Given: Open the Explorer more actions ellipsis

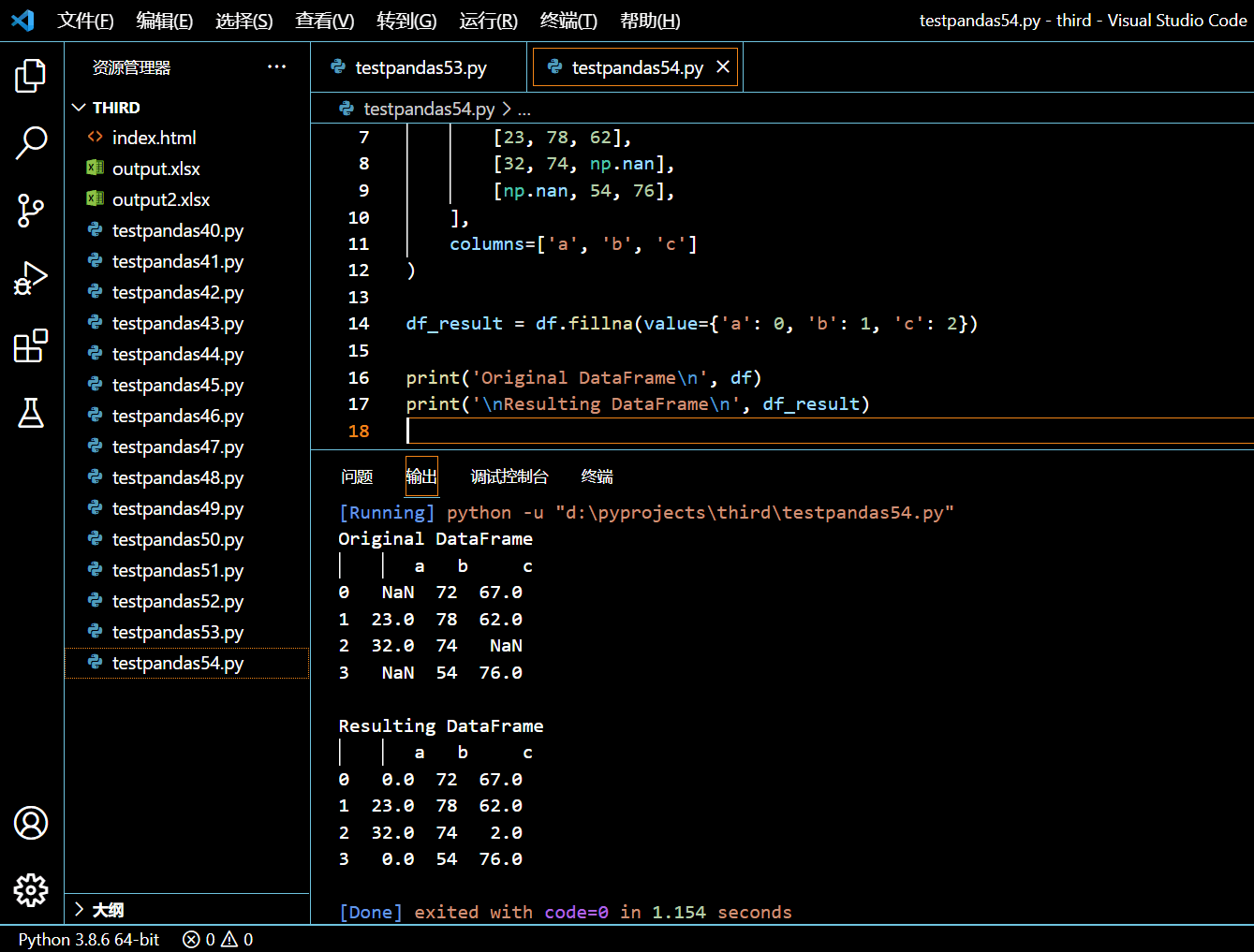Looking at the screenshot, I should [x=276, y=66].
